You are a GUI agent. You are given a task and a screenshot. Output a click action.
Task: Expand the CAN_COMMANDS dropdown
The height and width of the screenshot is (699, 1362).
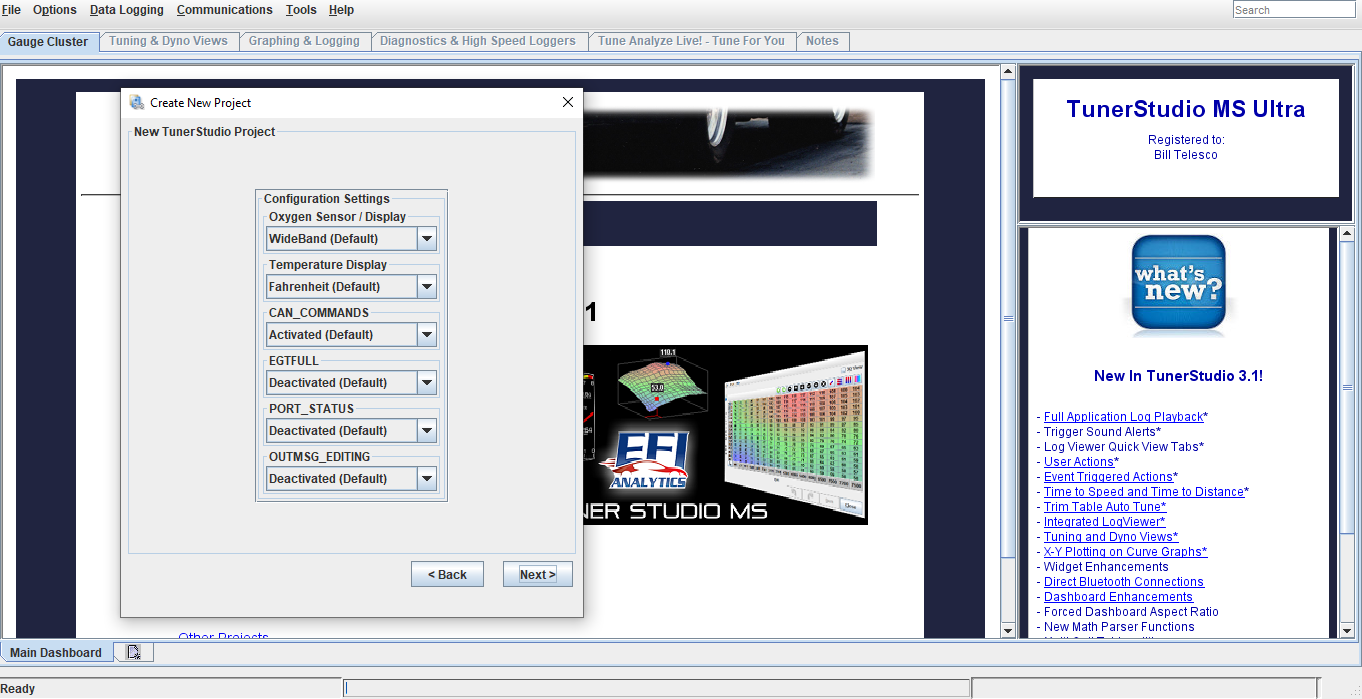(x=427, y=335)
